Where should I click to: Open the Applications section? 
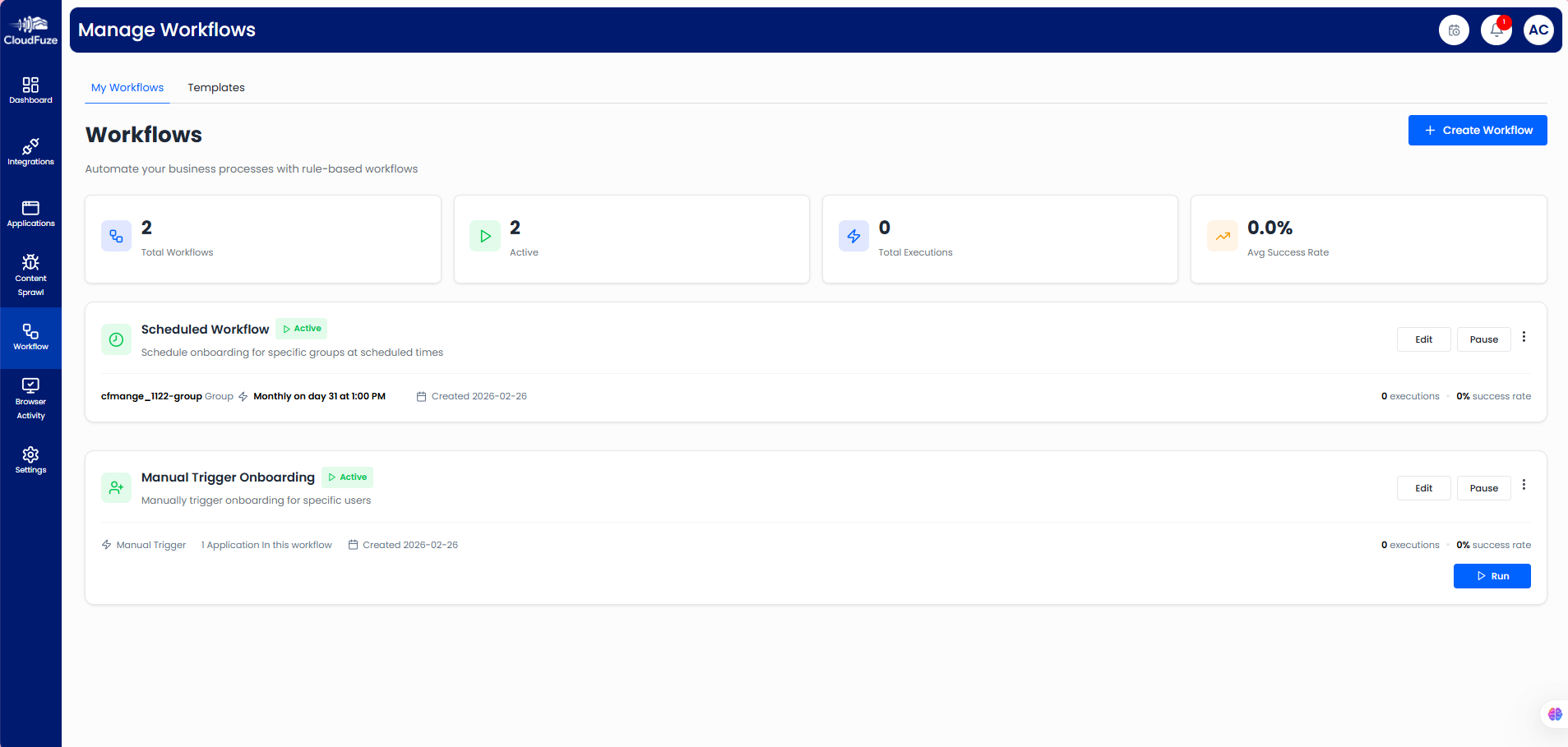pos(30,212)
